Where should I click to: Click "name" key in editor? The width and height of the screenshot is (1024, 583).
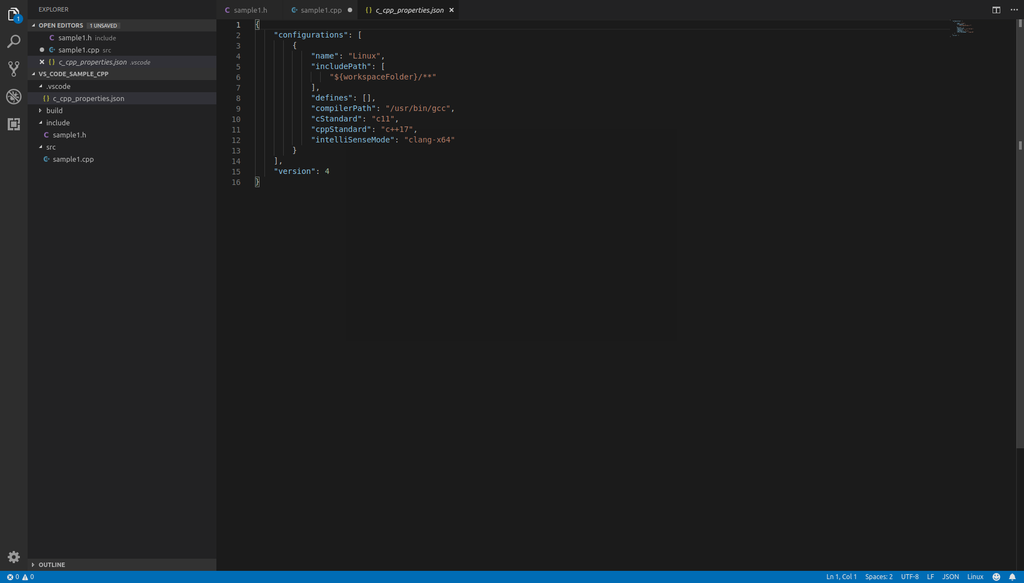click(325, 56)
